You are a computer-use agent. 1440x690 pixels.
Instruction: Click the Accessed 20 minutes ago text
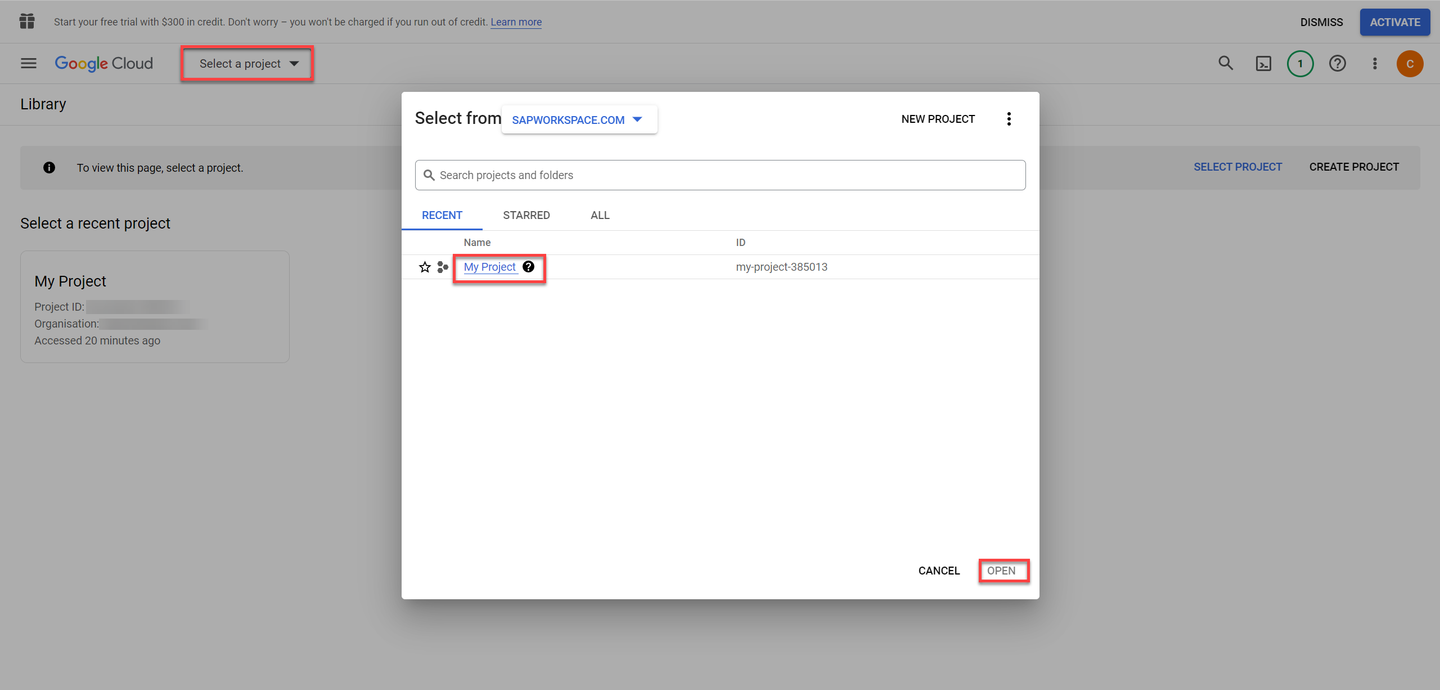(97, 341)
